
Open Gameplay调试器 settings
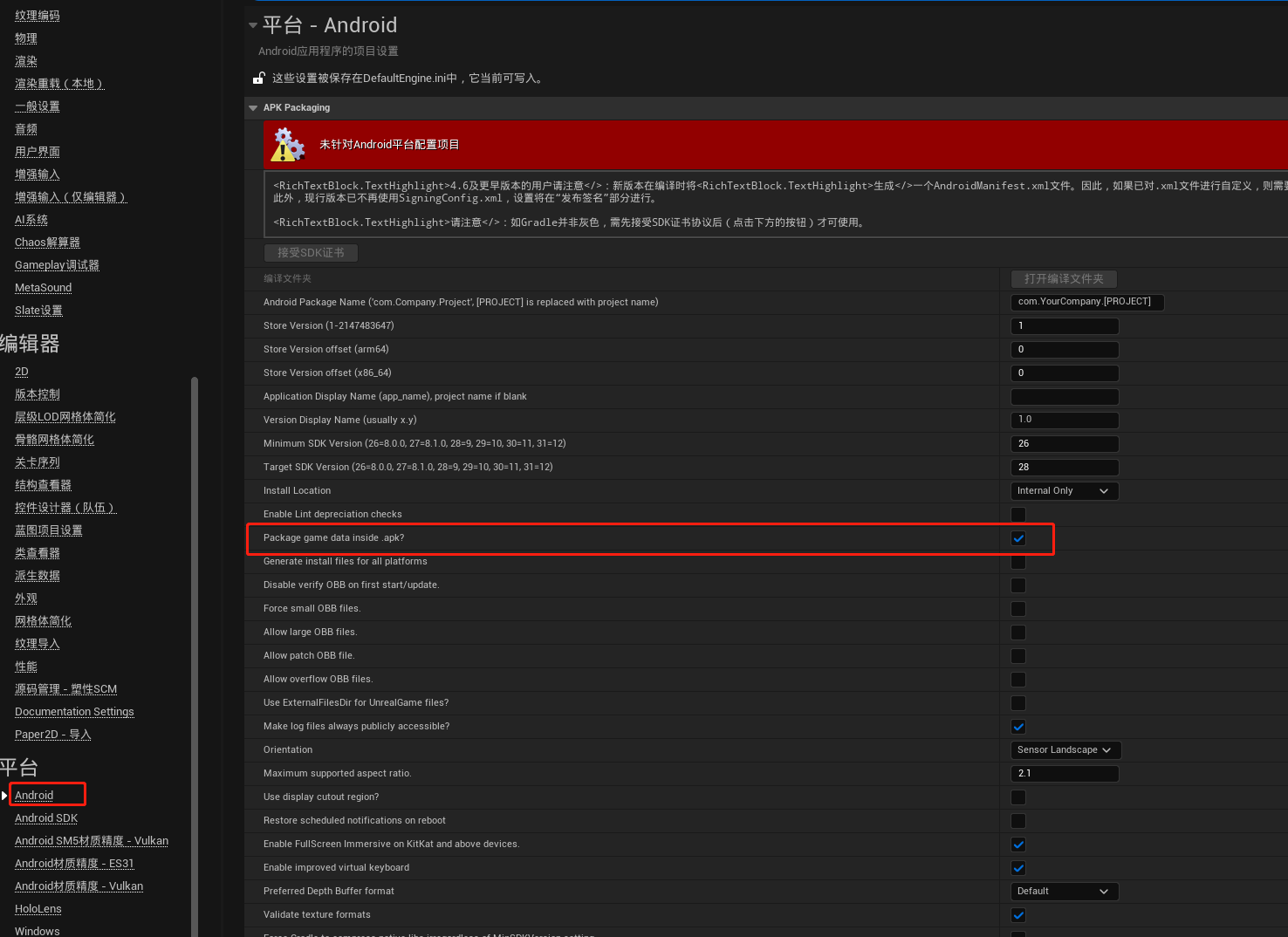[x=57, y=265]
